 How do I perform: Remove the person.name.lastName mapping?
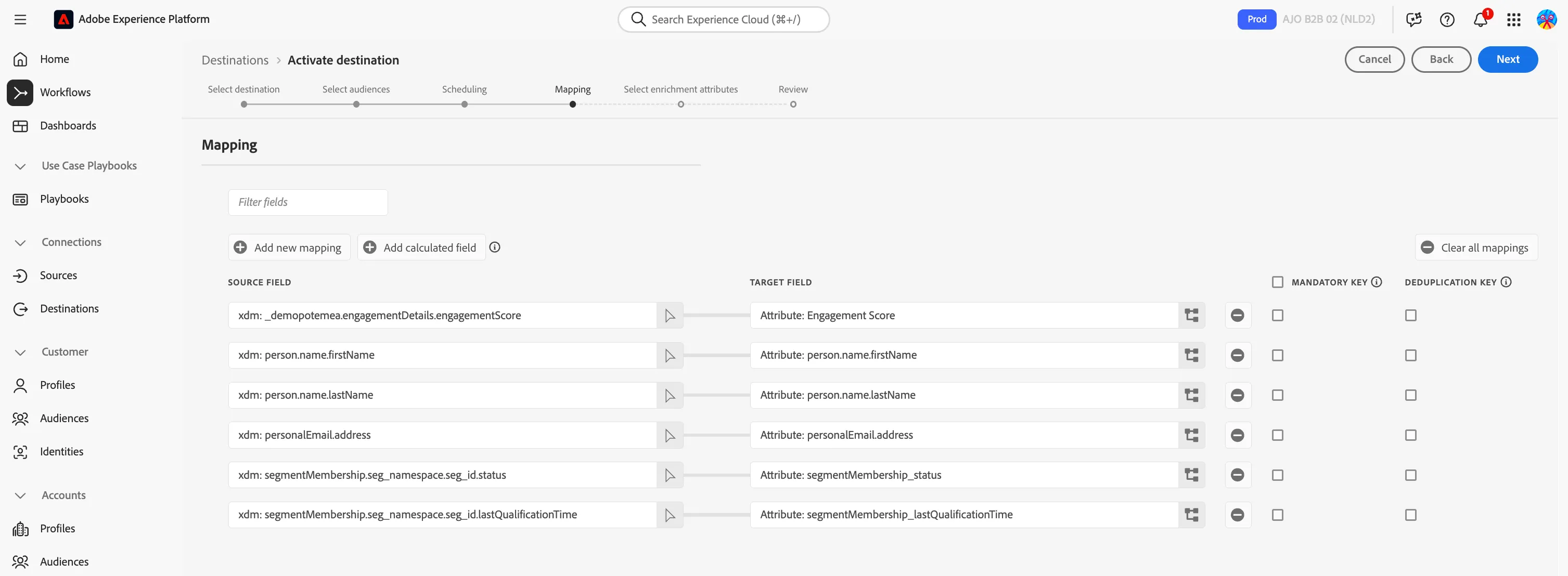point(1238,396)
